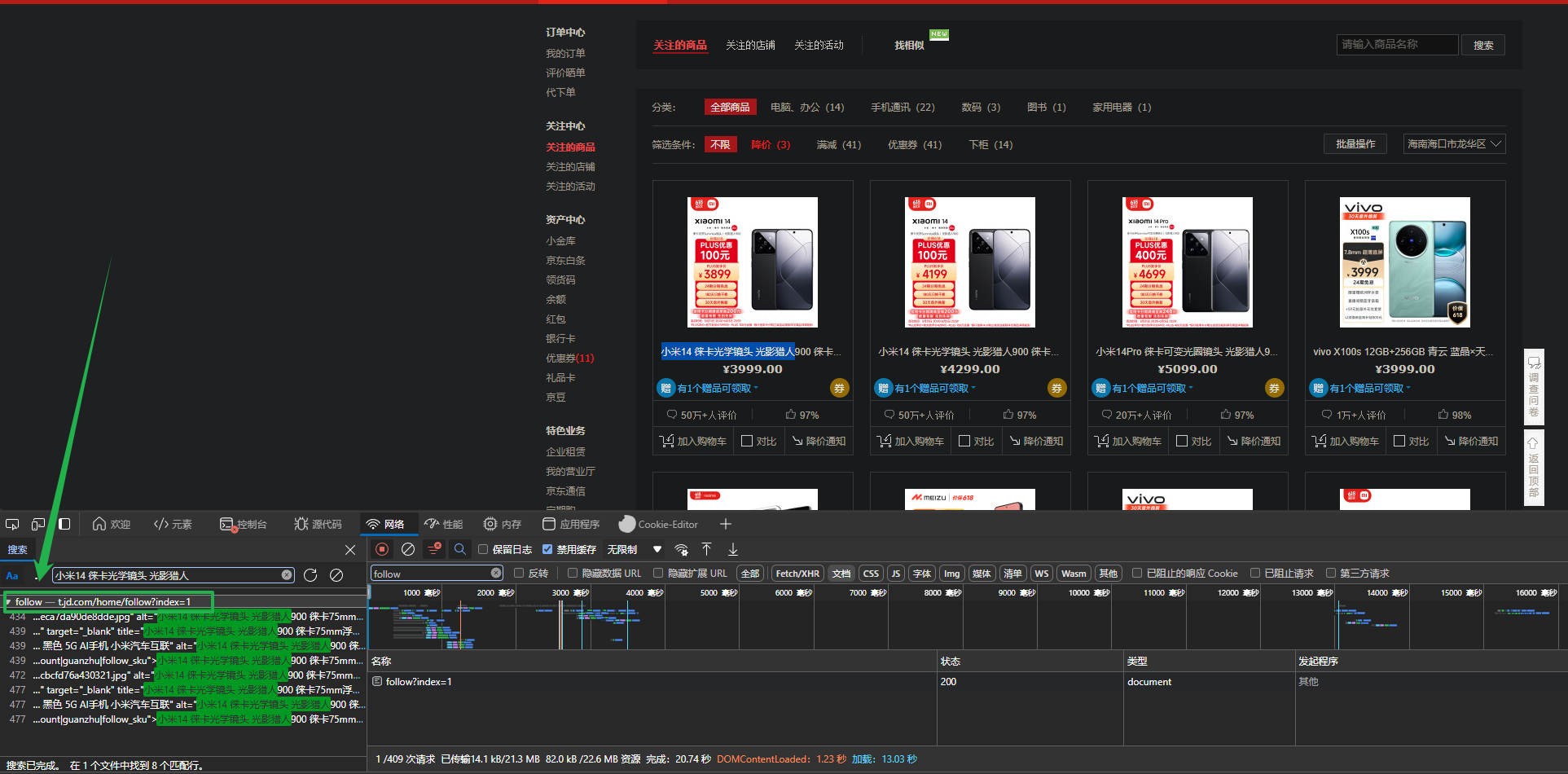Click the coupon badge on ¥5099.00 item
The width and height of the screenshot is (1568, 774).
click(x=1274, y=388)
